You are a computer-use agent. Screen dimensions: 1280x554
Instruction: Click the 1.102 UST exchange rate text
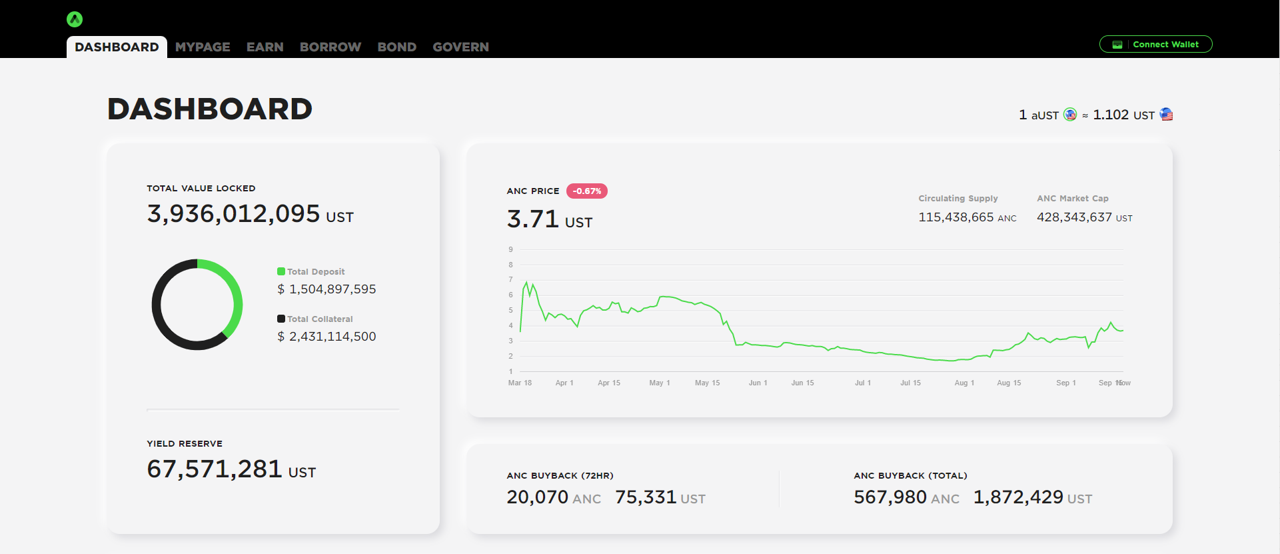pos(1124,115)
